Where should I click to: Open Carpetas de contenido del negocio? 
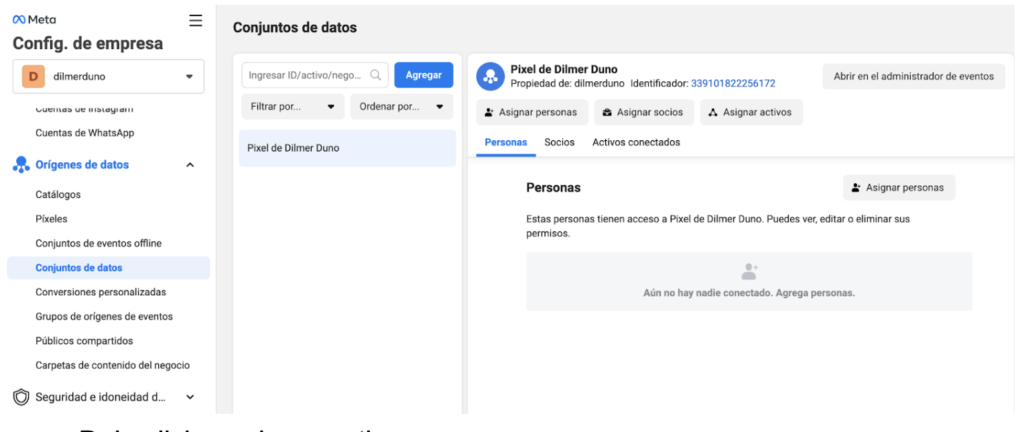pos(112,365)
